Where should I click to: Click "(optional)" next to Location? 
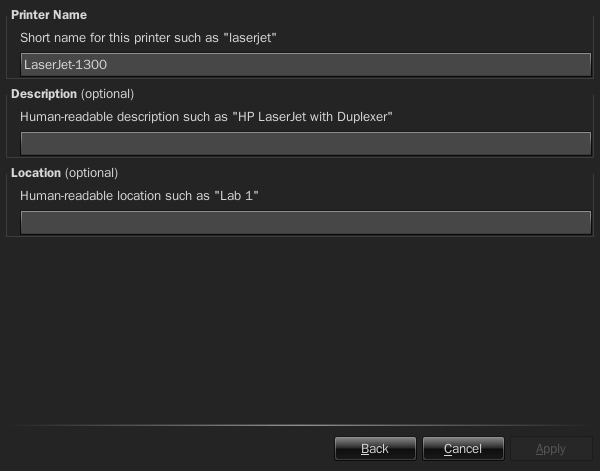(91, 173)
